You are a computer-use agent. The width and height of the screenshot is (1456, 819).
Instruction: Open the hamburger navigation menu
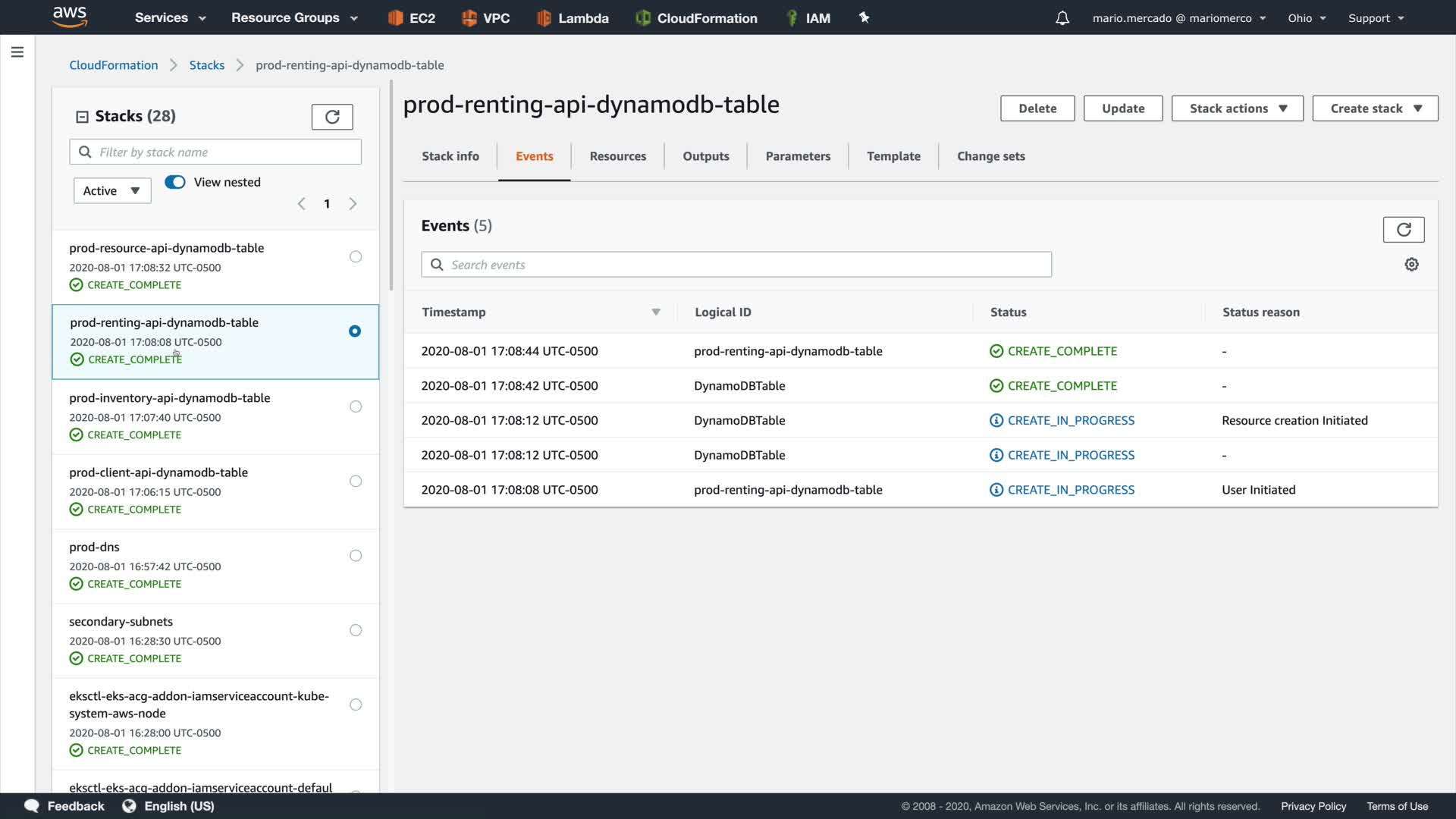point(17,52)
